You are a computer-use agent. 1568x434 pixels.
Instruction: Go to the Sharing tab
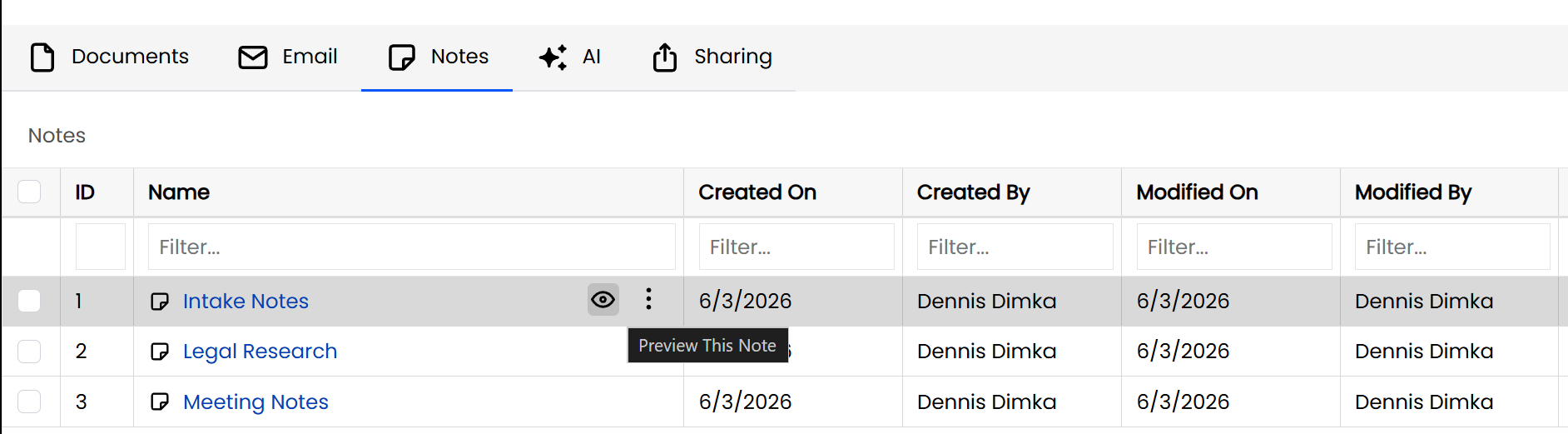712,57
